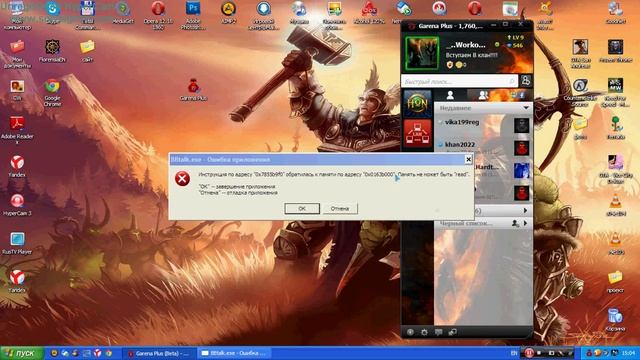Switch to the BBtalk.exe taskbar button
Viewport: 640px width, 360px height.
[234, 353]
